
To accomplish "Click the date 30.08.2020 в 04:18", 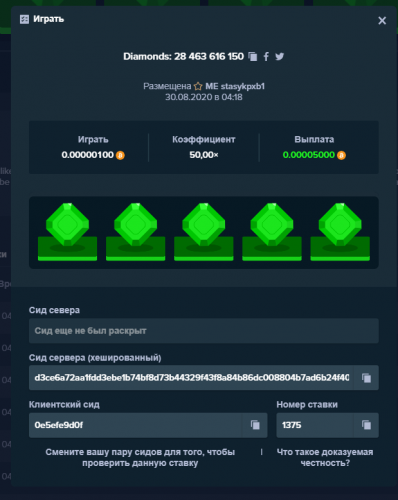I will 204,97.
